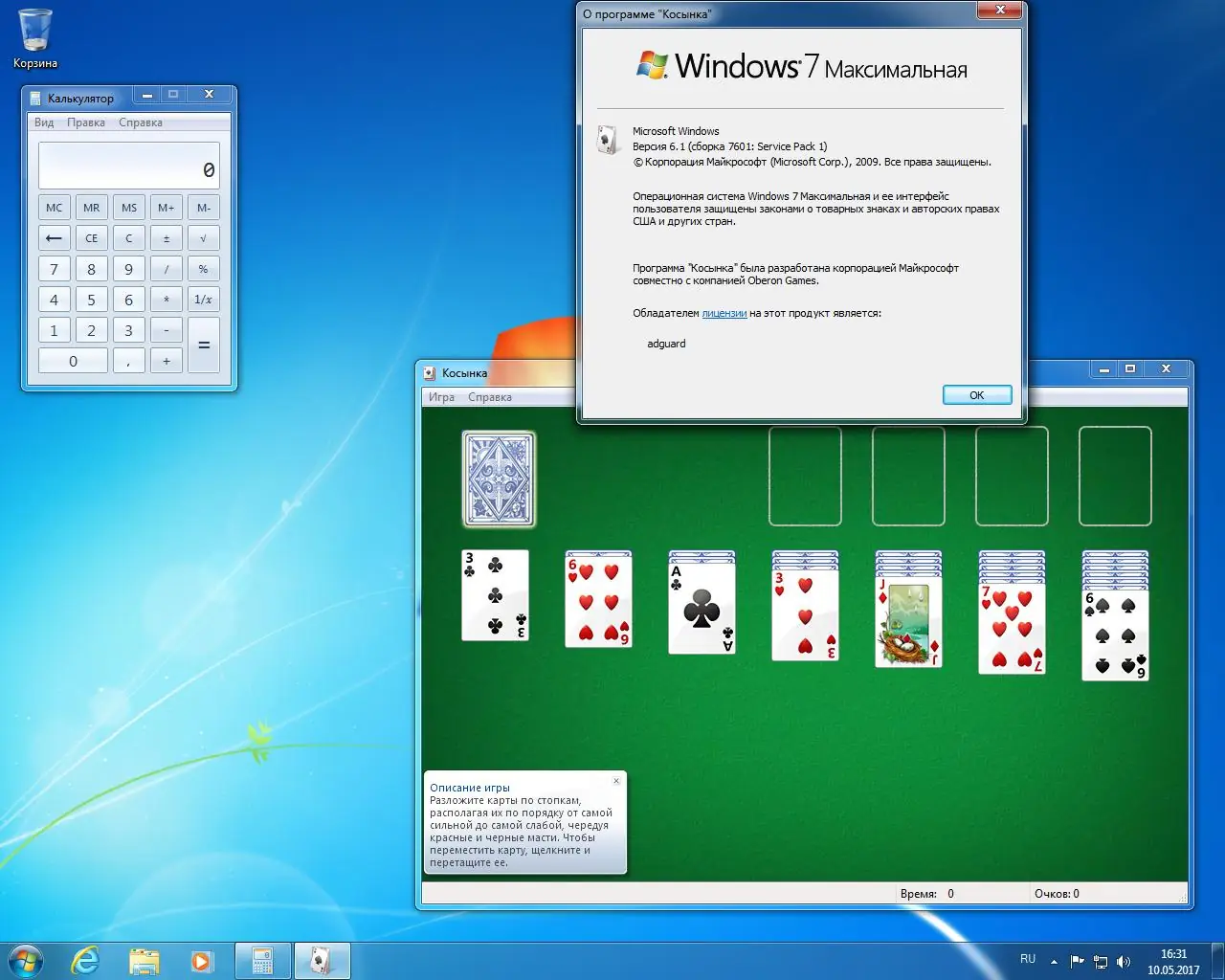Click the Calculator equals button
The width and height of the screenshot is (1225, 980).
(203, 345)
